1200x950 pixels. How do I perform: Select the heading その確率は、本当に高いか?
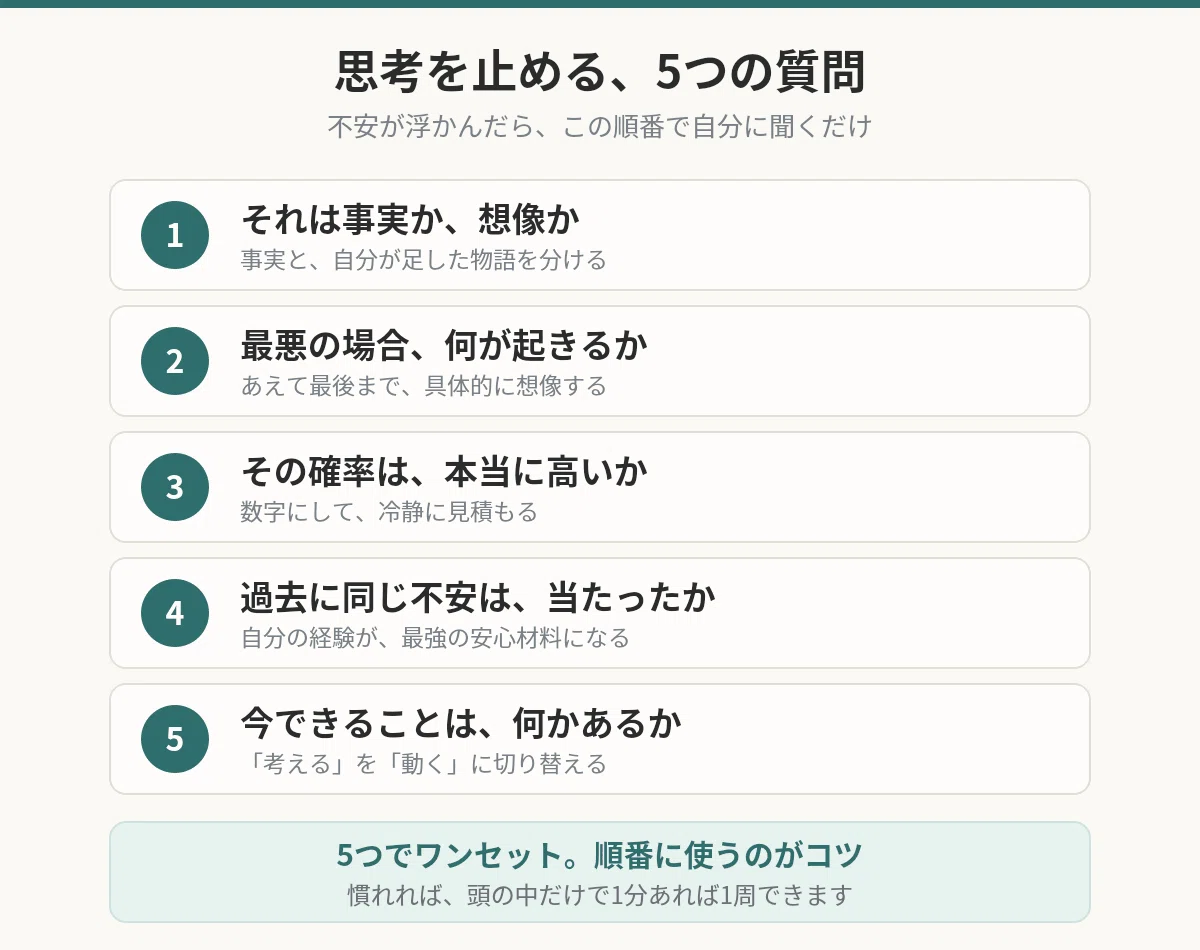pos(444,471)
